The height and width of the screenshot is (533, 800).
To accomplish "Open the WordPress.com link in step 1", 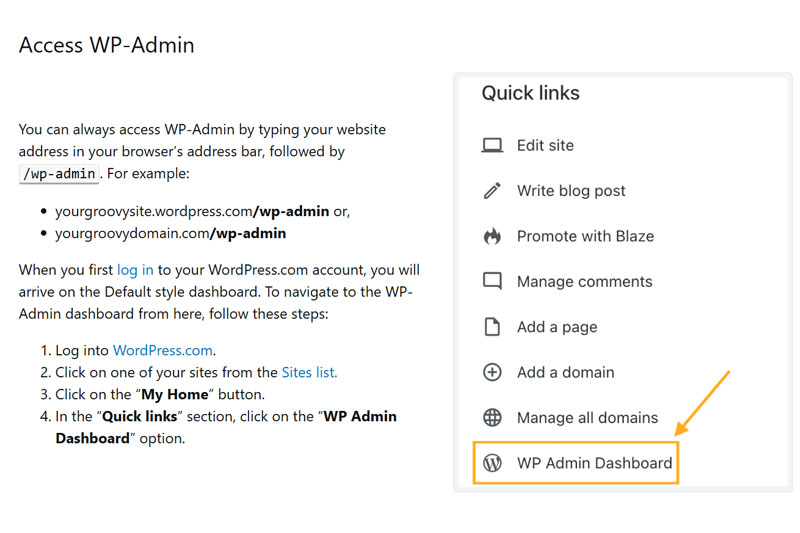I will point(163,350).
